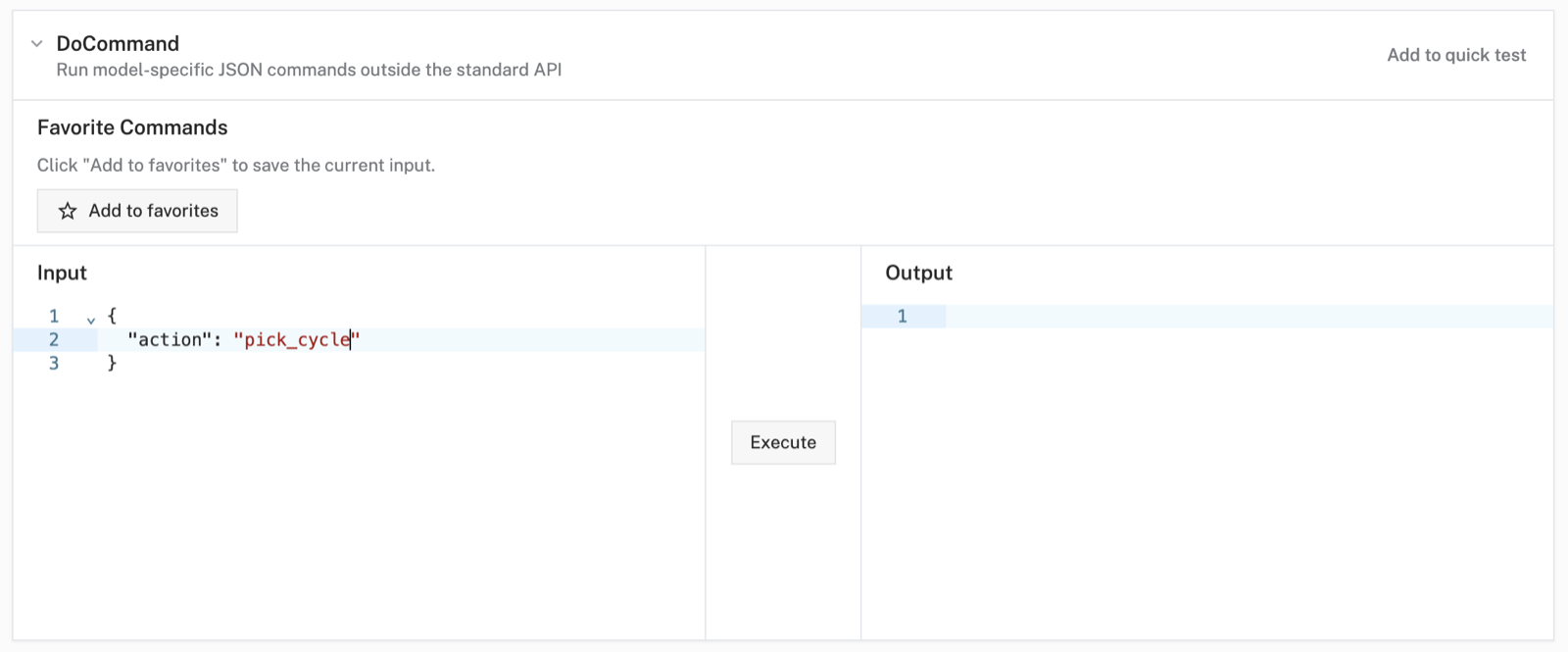Click the "action" key in the Input editor

pyautogui.click(x=171, y=339)
